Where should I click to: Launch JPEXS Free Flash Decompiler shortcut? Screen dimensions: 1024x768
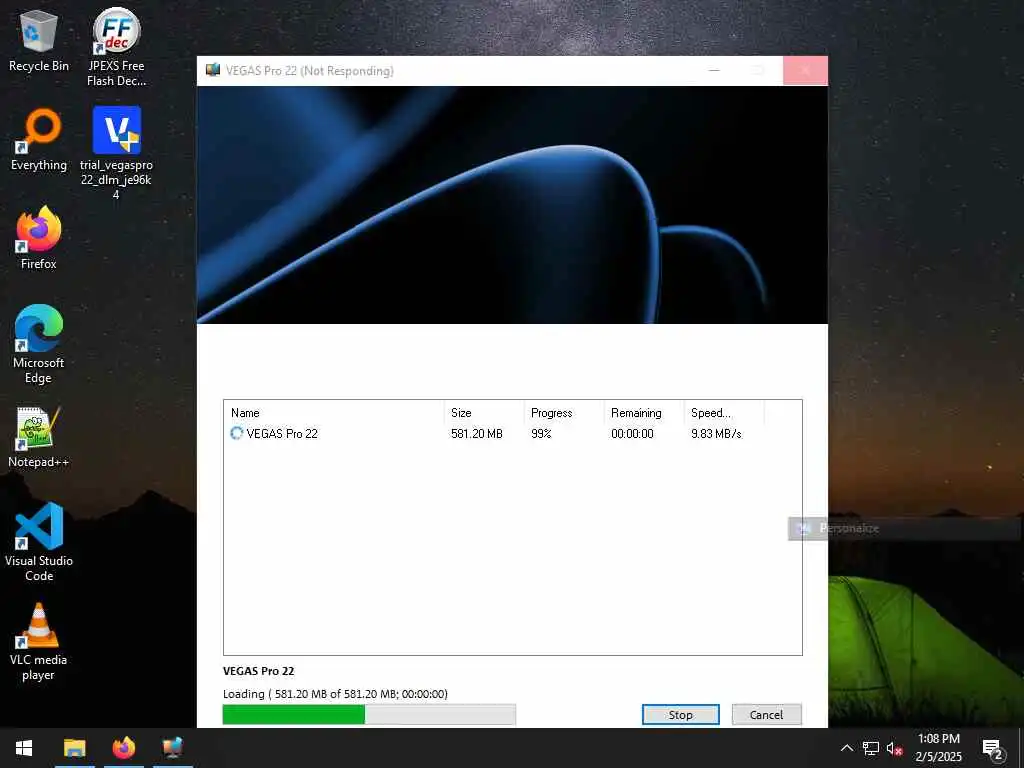click(116, 47)
